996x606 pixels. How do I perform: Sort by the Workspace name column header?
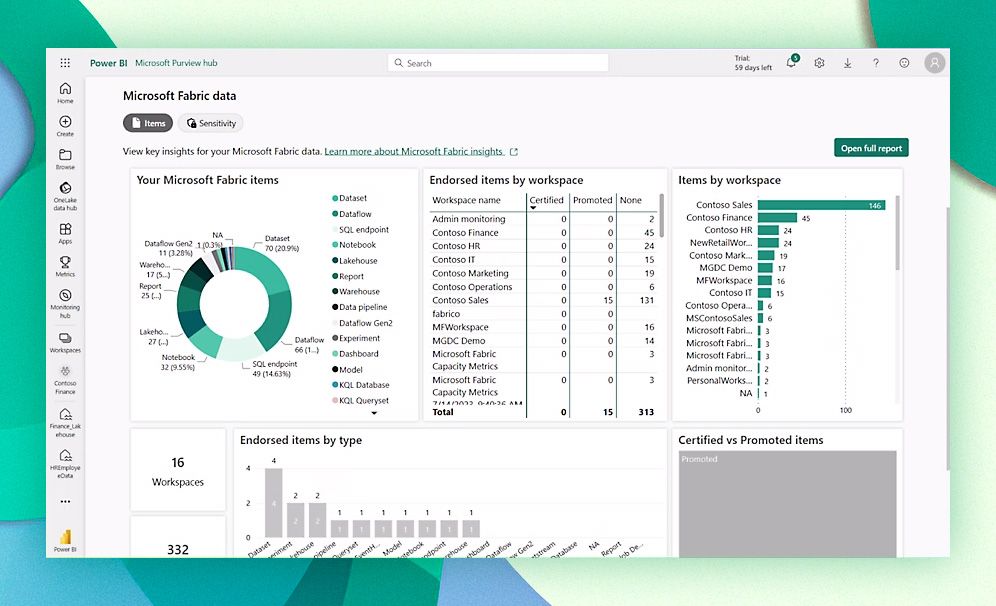466,200
